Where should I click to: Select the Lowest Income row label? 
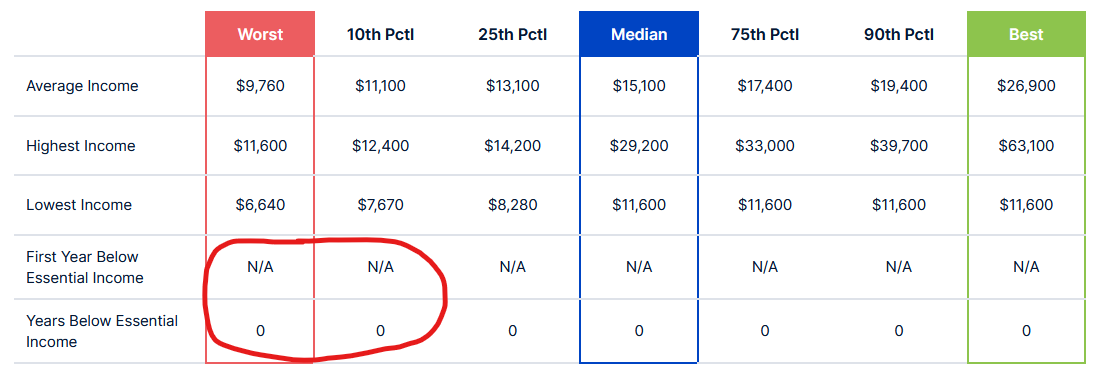(x=78, y=205)
